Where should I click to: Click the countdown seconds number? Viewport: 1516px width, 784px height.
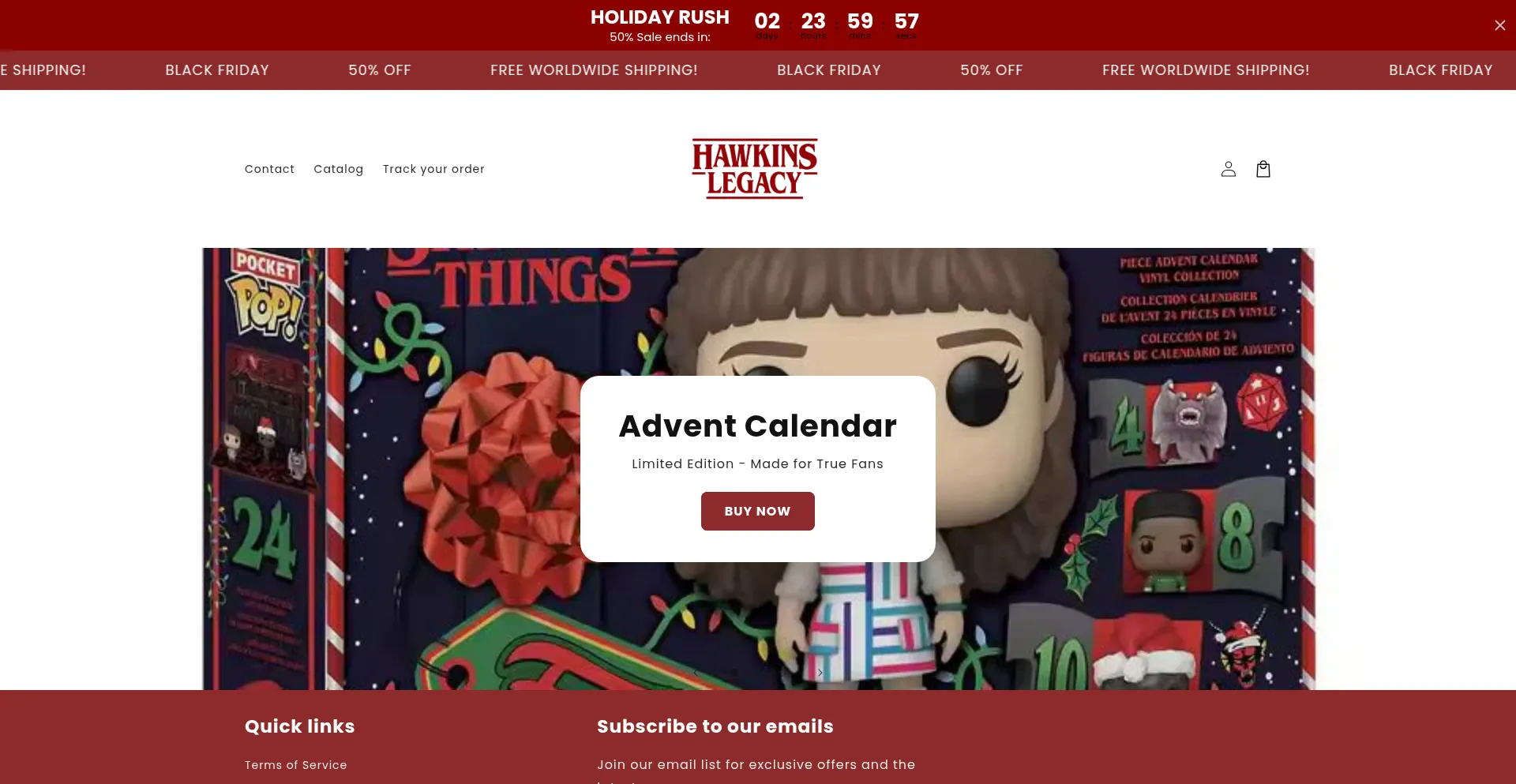pyautogui.click(x=906, y=21)
